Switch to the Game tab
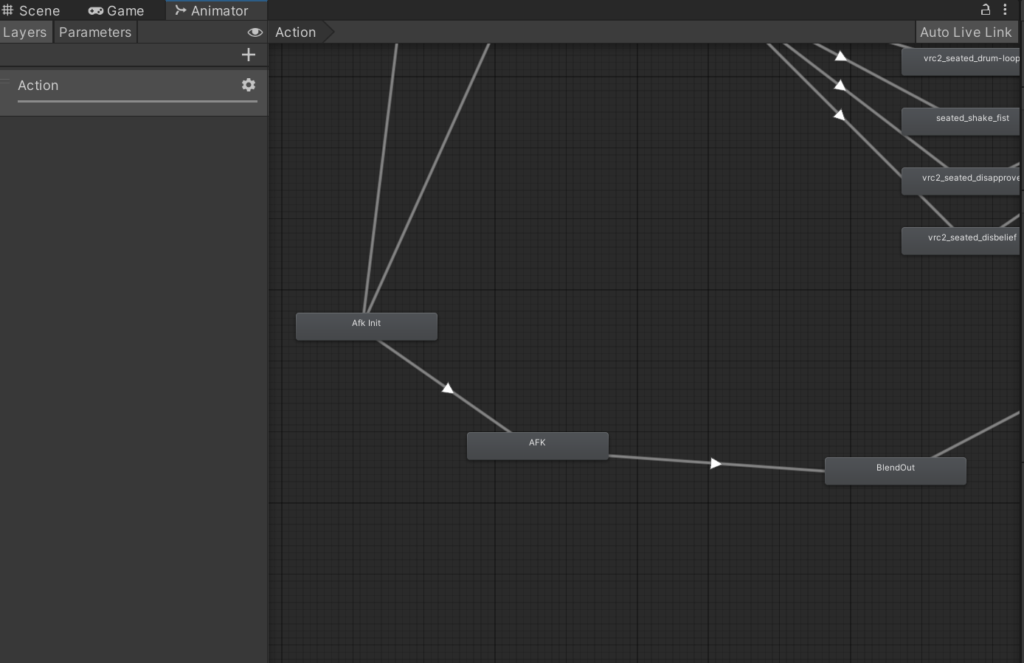Viewport: 1024px width, 663px height. pos(116,10)
